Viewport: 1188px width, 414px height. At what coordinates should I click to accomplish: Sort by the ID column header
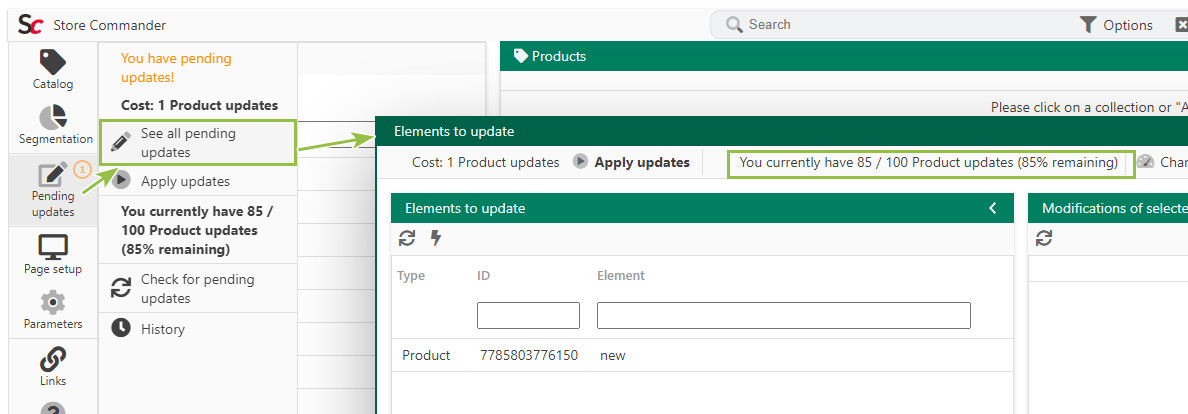tap(483, 276)
